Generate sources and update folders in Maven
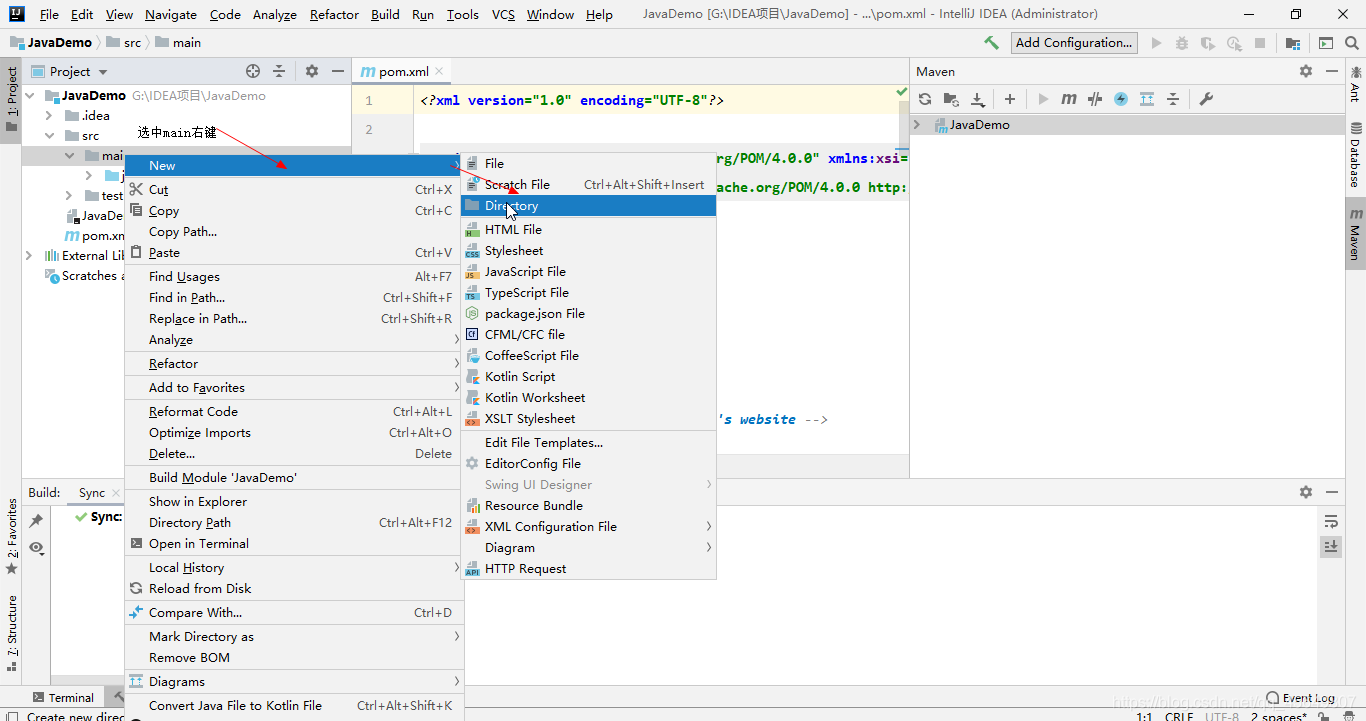The width and height of the screenshot is (1366, 721). (951, 99)
